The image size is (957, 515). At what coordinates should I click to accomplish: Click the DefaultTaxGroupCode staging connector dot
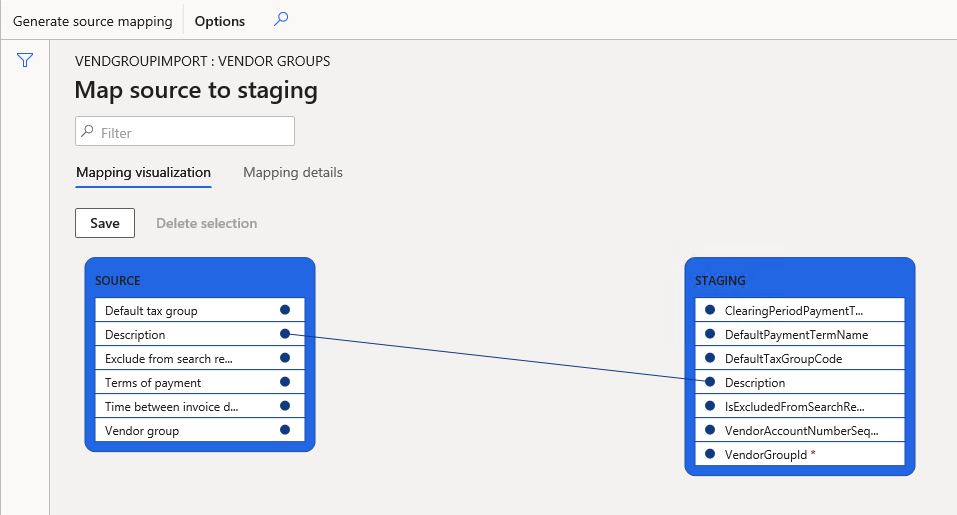710,358
